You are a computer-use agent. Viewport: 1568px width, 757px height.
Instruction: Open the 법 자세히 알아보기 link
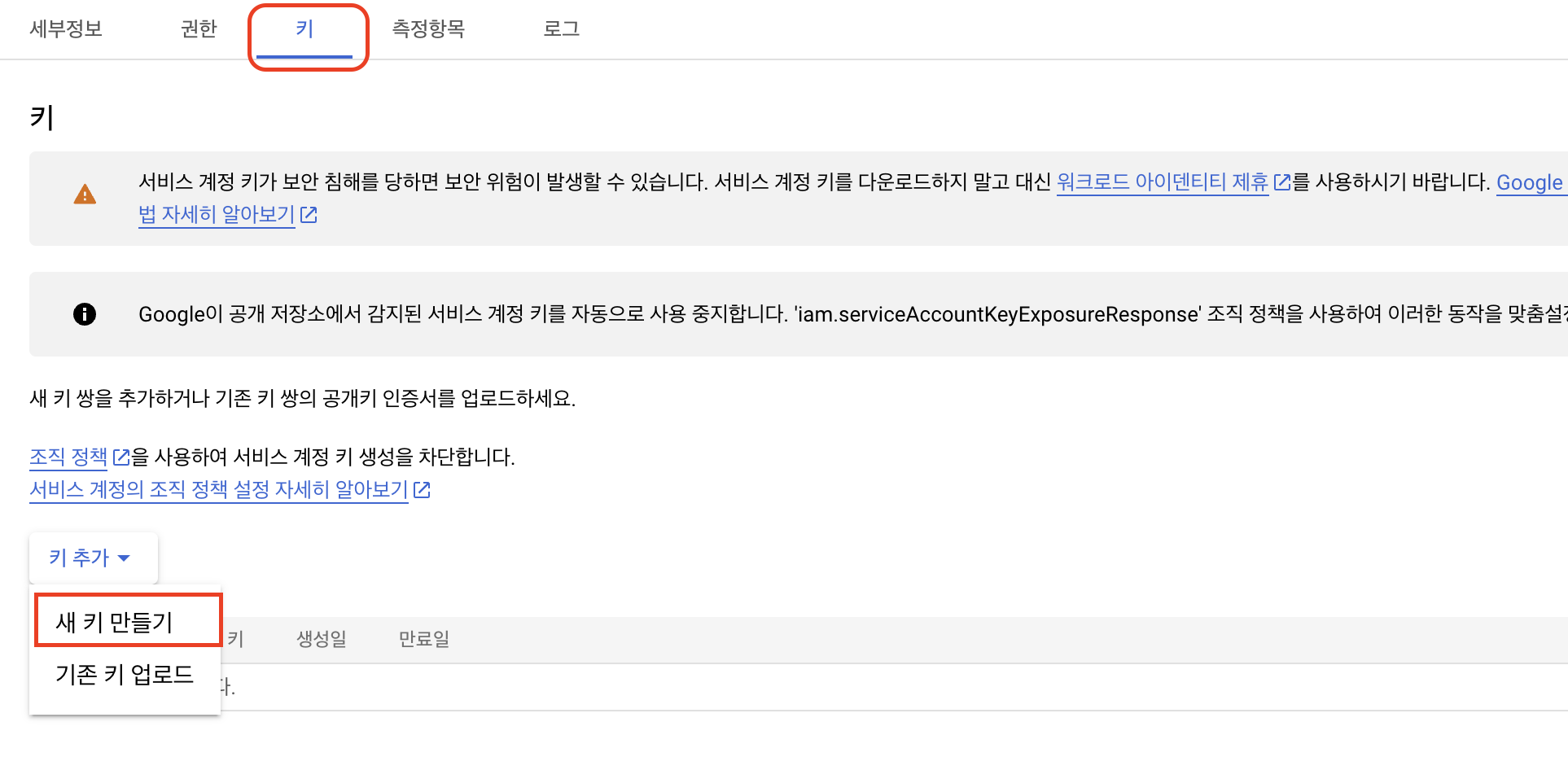pyautogui.click(x=216, y=215)
